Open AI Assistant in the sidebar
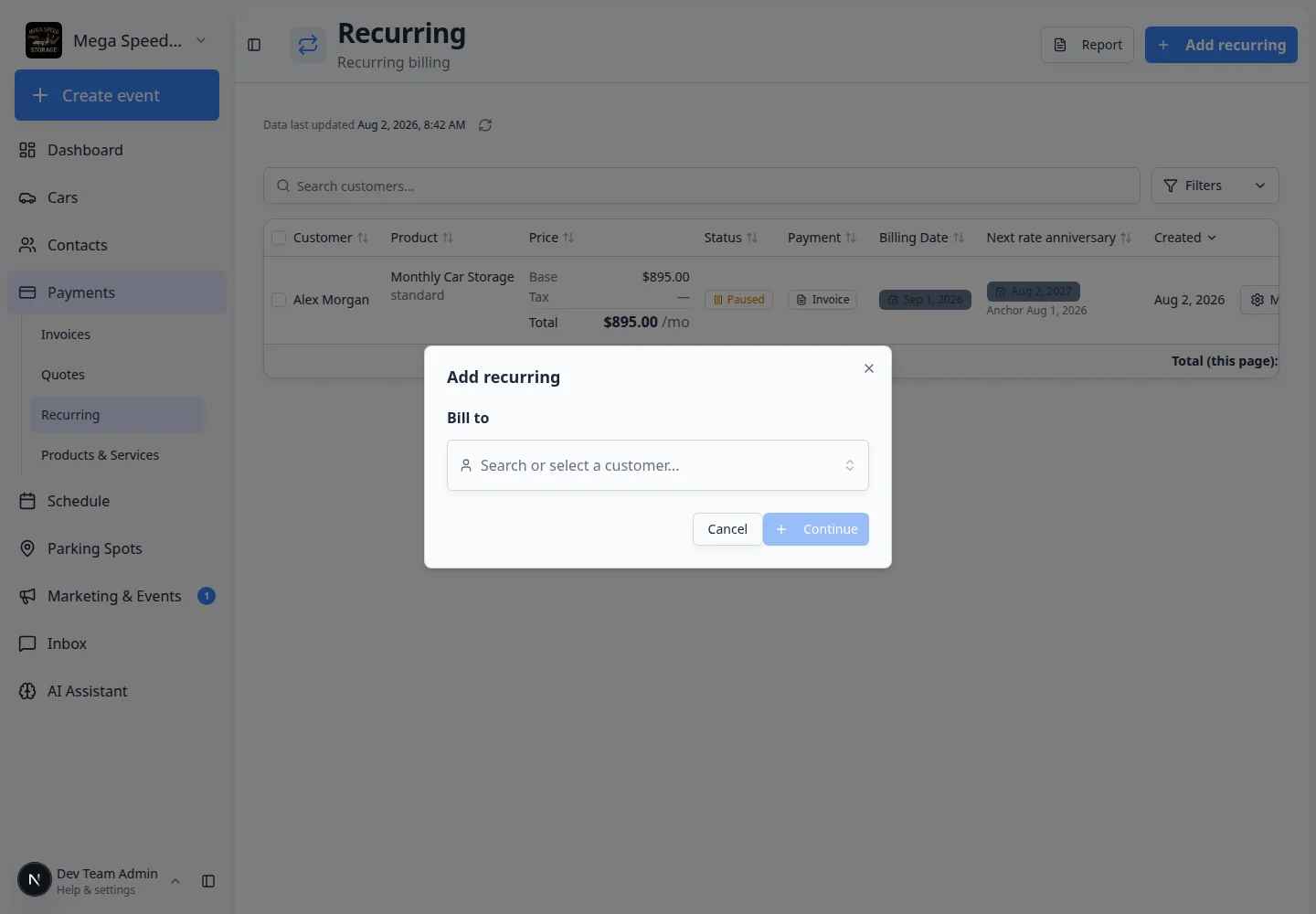Viewport: 1316px width, 914px height. click(117, 691)
